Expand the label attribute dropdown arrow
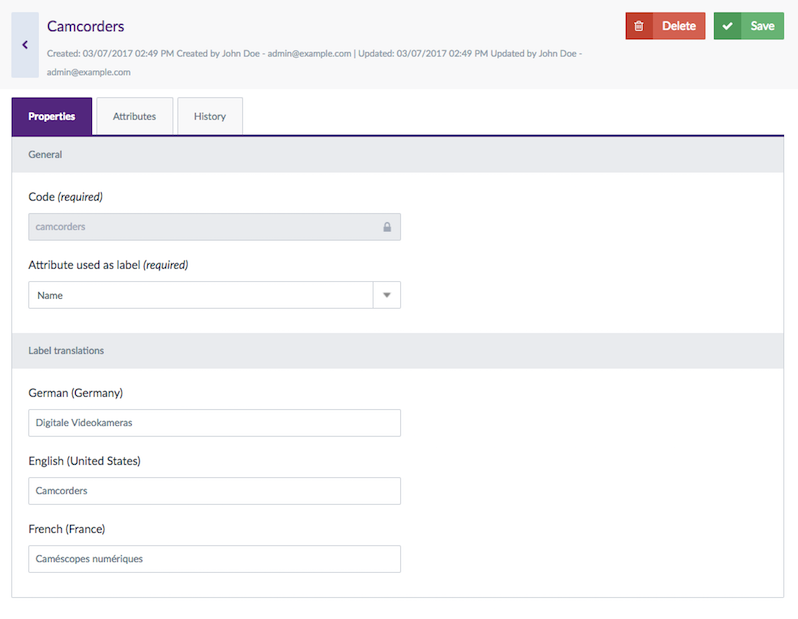Viewport: 798px width, 619px height. pyautogui.click(x=387, y=295)
